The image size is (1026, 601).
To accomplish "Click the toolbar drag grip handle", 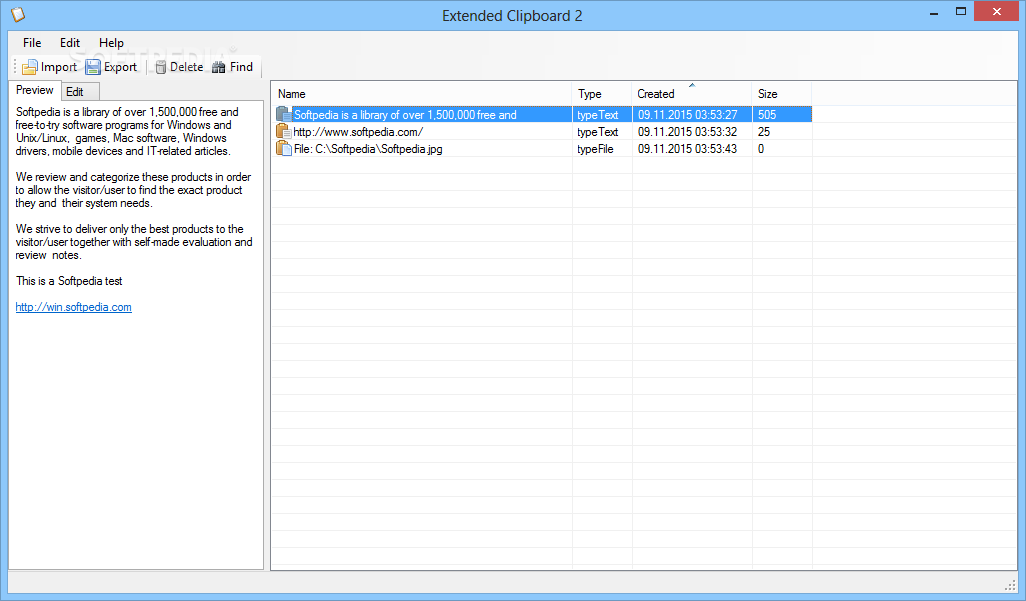I will pos(15,66).
